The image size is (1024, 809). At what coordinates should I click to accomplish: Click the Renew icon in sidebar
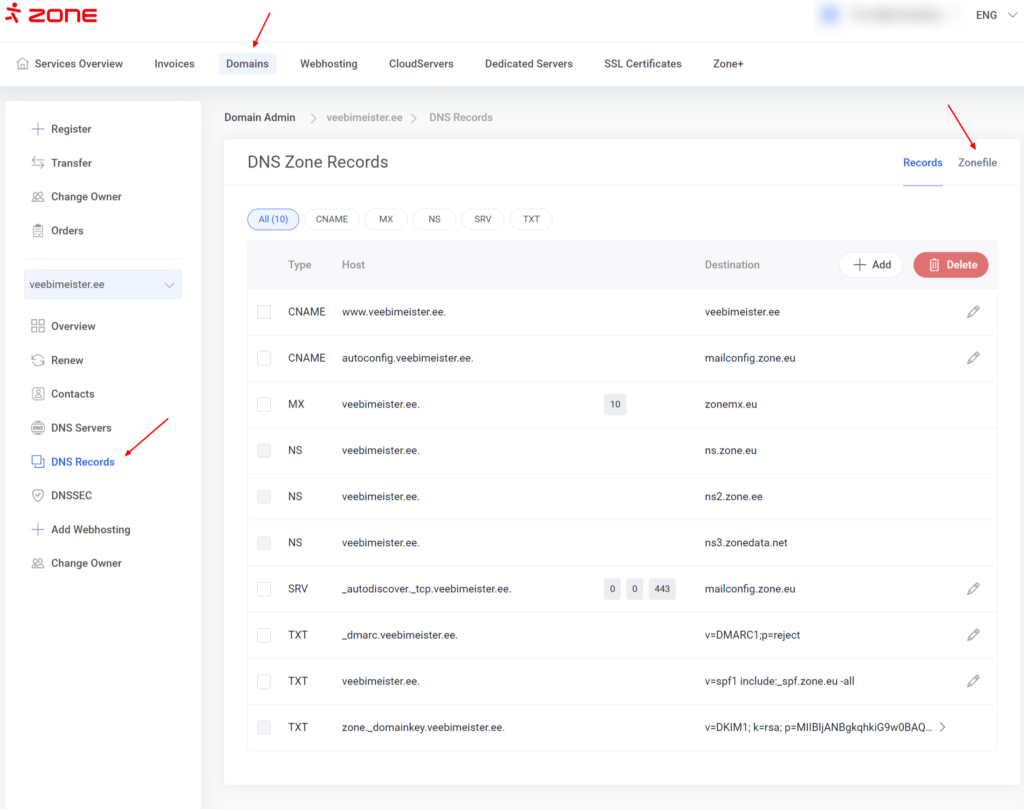(38, 360)
